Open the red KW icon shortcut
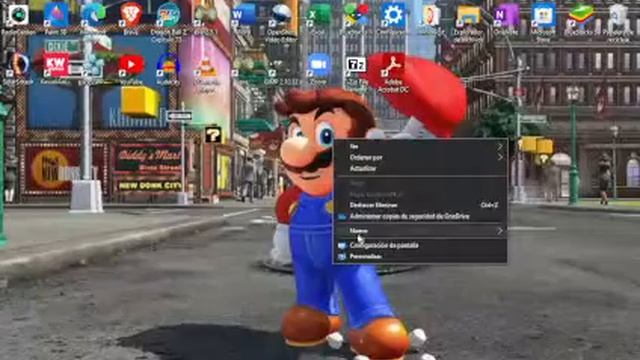The height and width of the screenshot is (360, 640). point(56,68)
